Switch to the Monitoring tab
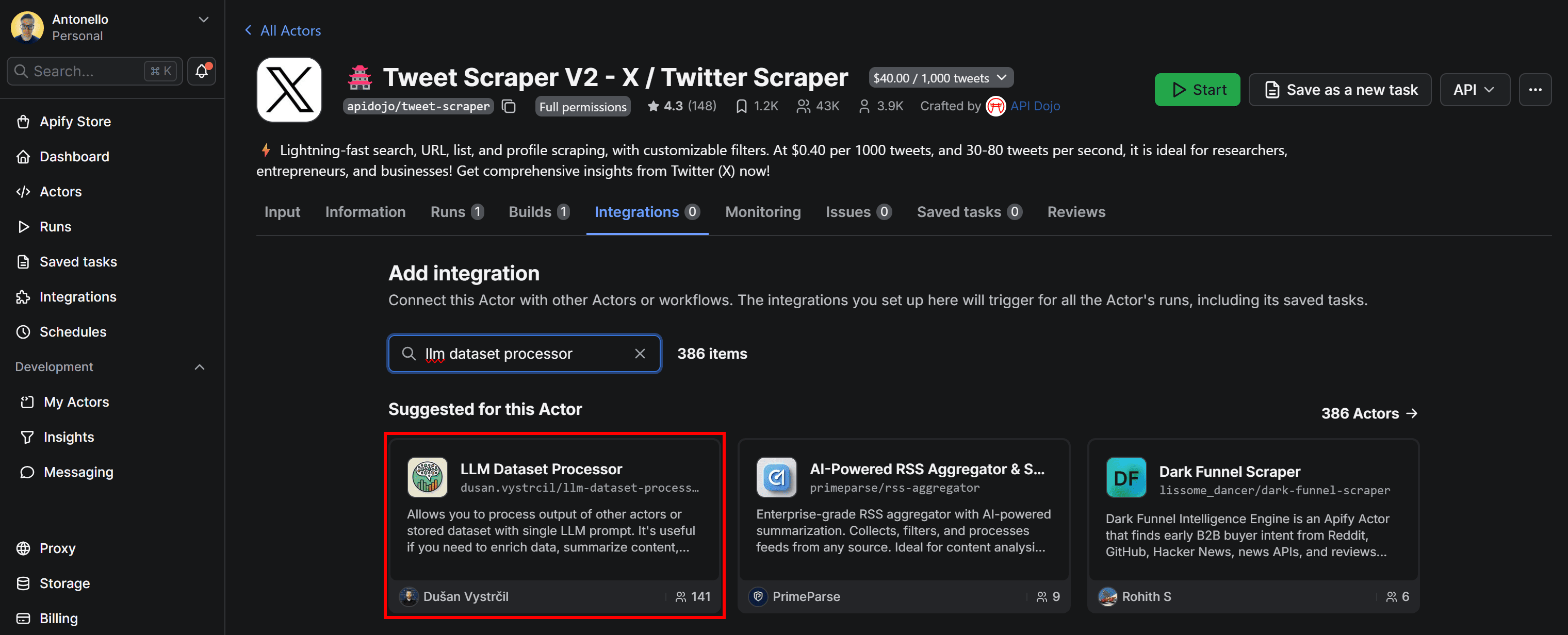 [763, 212]
